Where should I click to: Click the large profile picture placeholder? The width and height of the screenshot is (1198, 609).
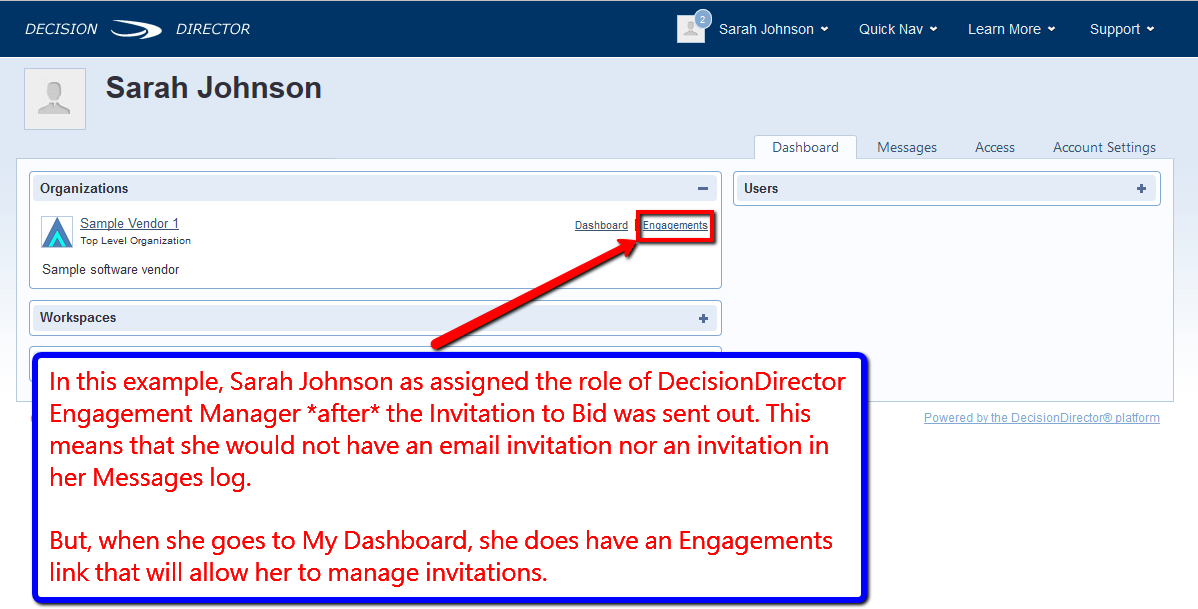coord(55,99)
